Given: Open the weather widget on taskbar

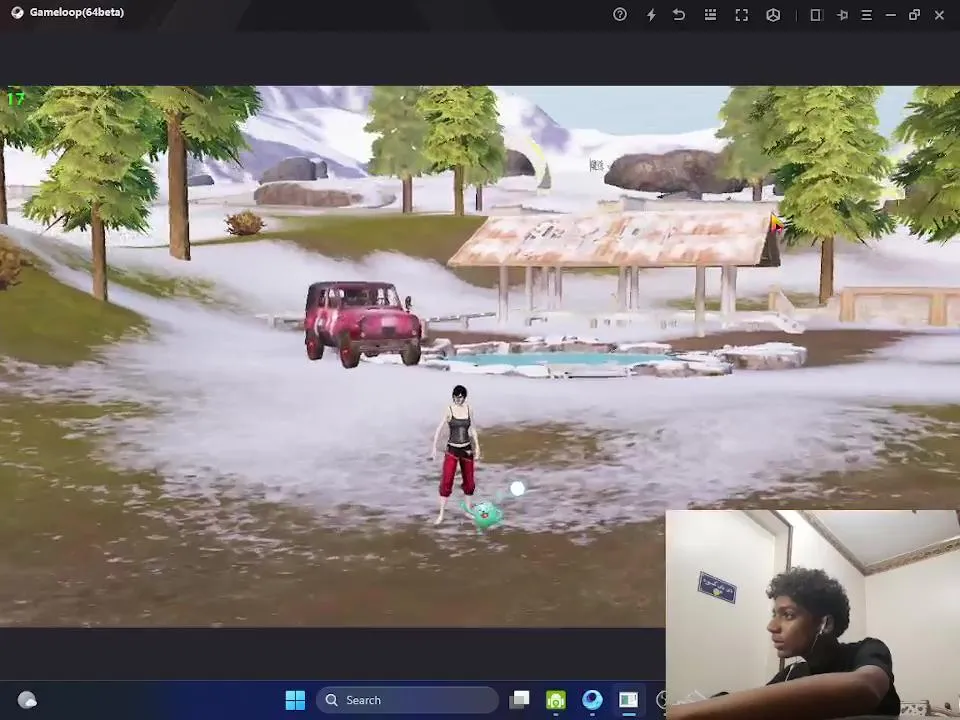Looking at the screenshot, I should (x=27, y=700).
